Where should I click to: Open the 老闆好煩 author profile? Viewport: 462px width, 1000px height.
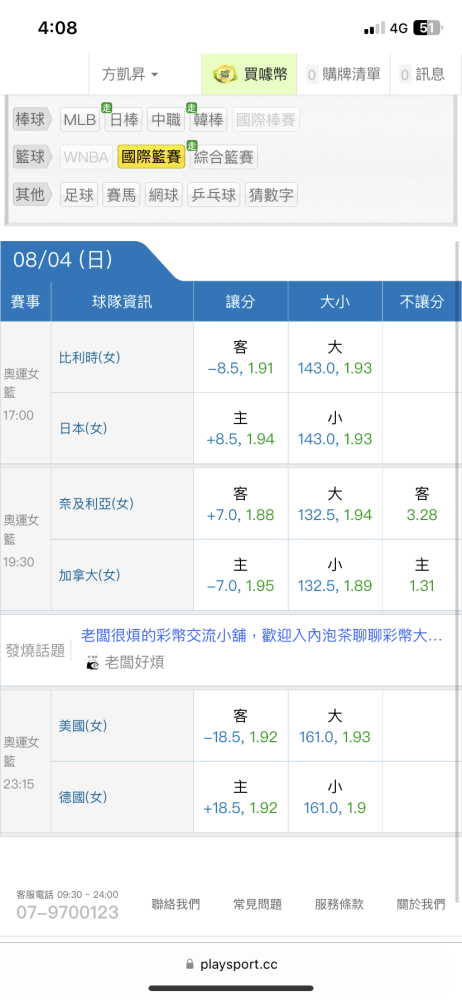coord(134,663)
